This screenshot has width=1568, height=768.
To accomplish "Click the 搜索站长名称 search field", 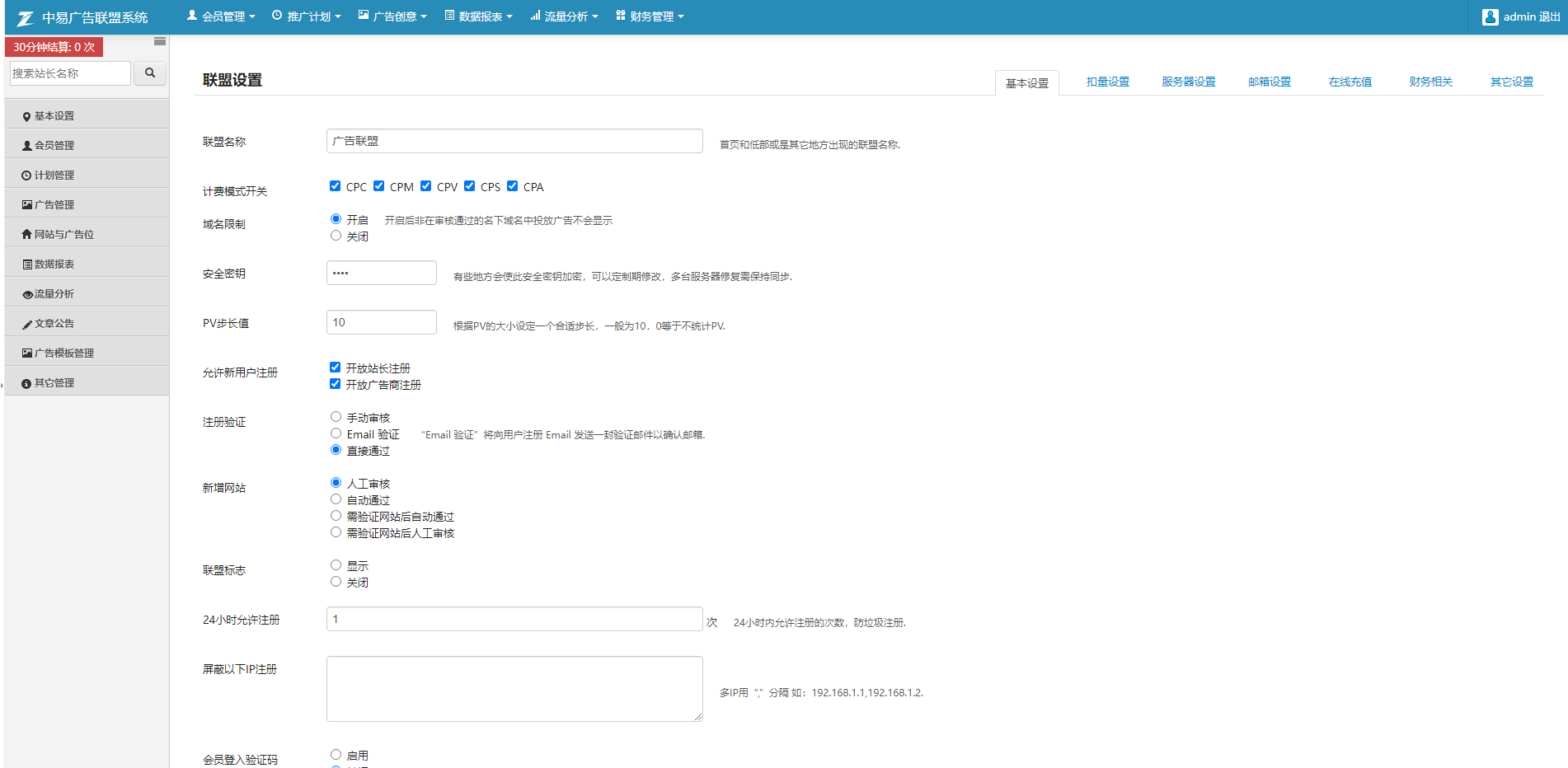I will tap(70, 73).
